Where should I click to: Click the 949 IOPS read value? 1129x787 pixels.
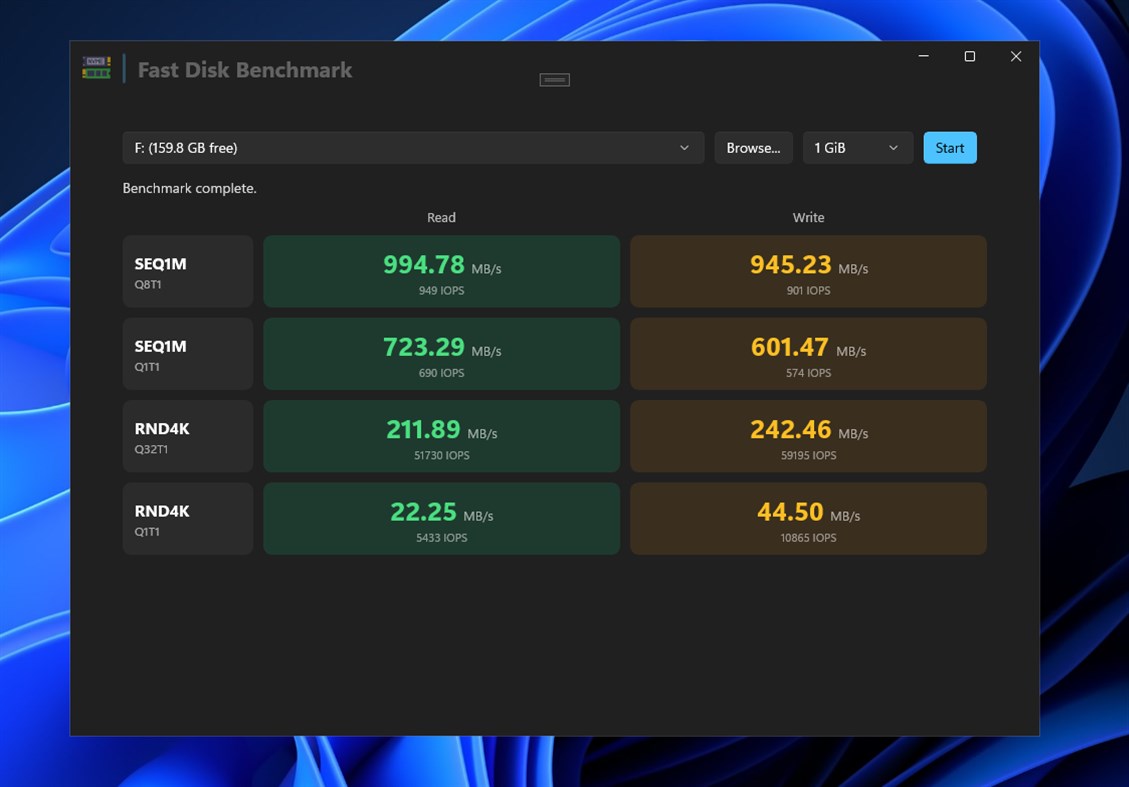coord(441,290)
